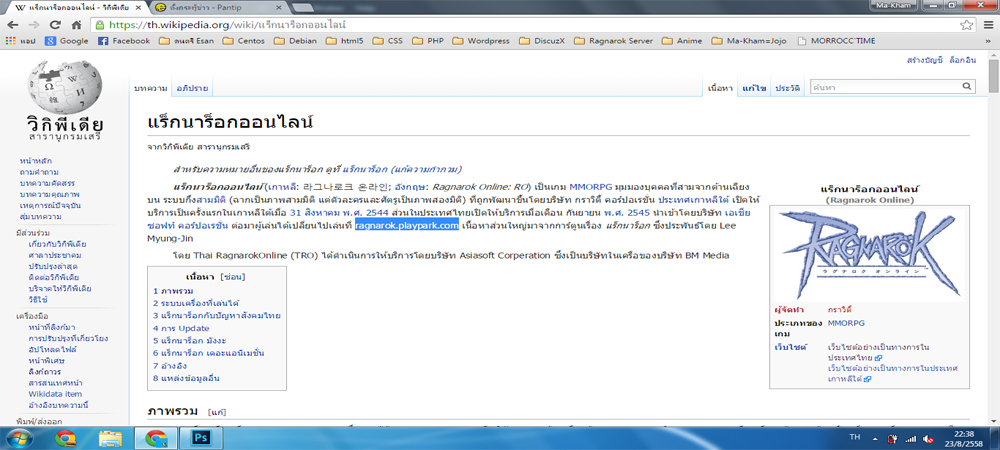Click the Ragnarok logo image in infobox
Image resolution: width=1000 pixels, height=450 pixels.
point(869,252)
